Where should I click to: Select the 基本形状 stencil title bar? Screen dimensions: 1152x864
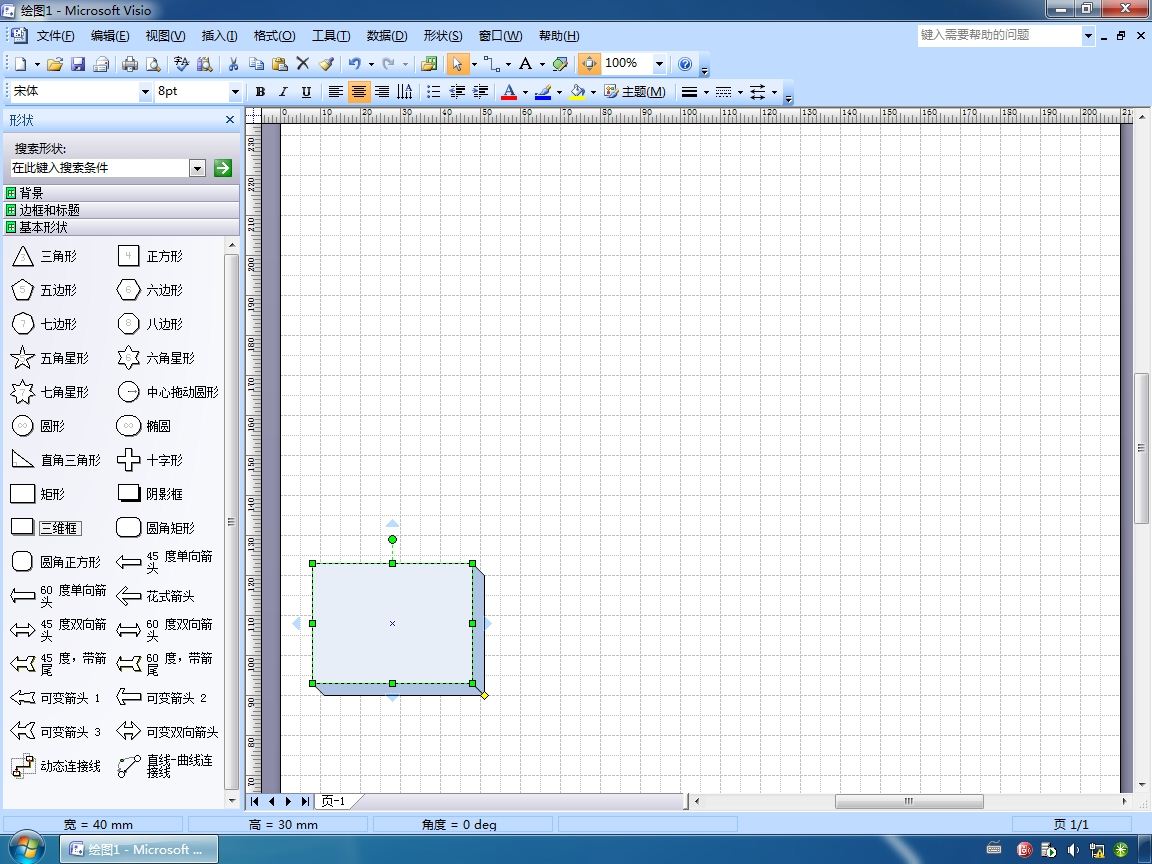[121, 227]
